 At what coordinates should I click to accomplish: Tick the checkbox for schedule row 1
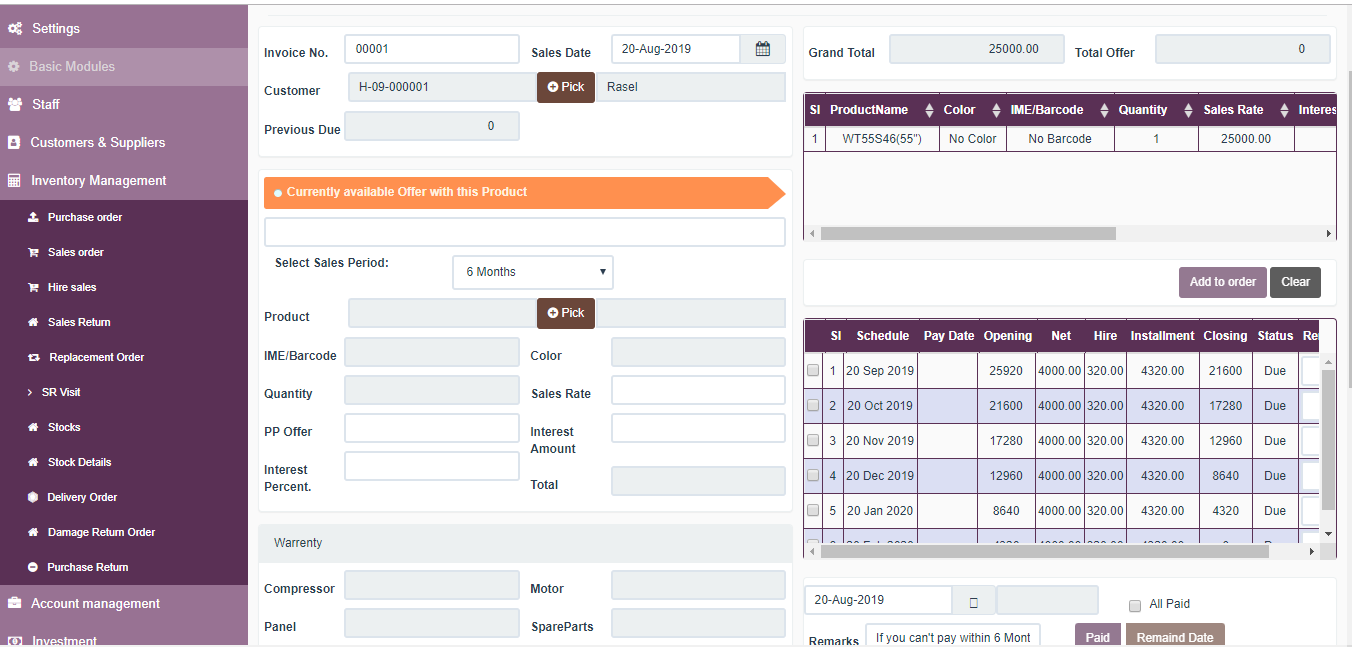813,370
